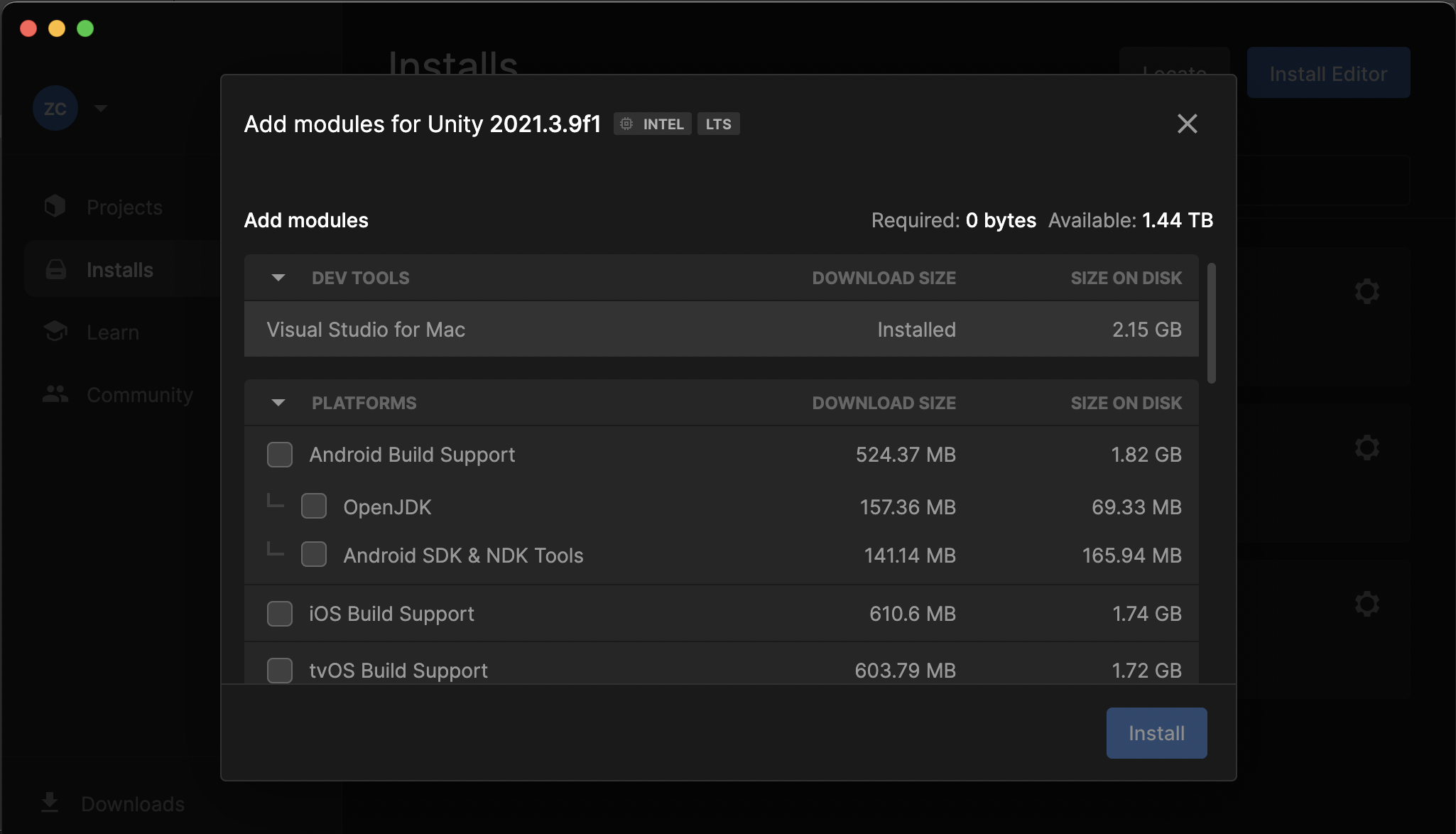Click the Projects cube icon in sidebar
Image resolution: width=1456 pixels, height=834 pixels.
[55, 207]
